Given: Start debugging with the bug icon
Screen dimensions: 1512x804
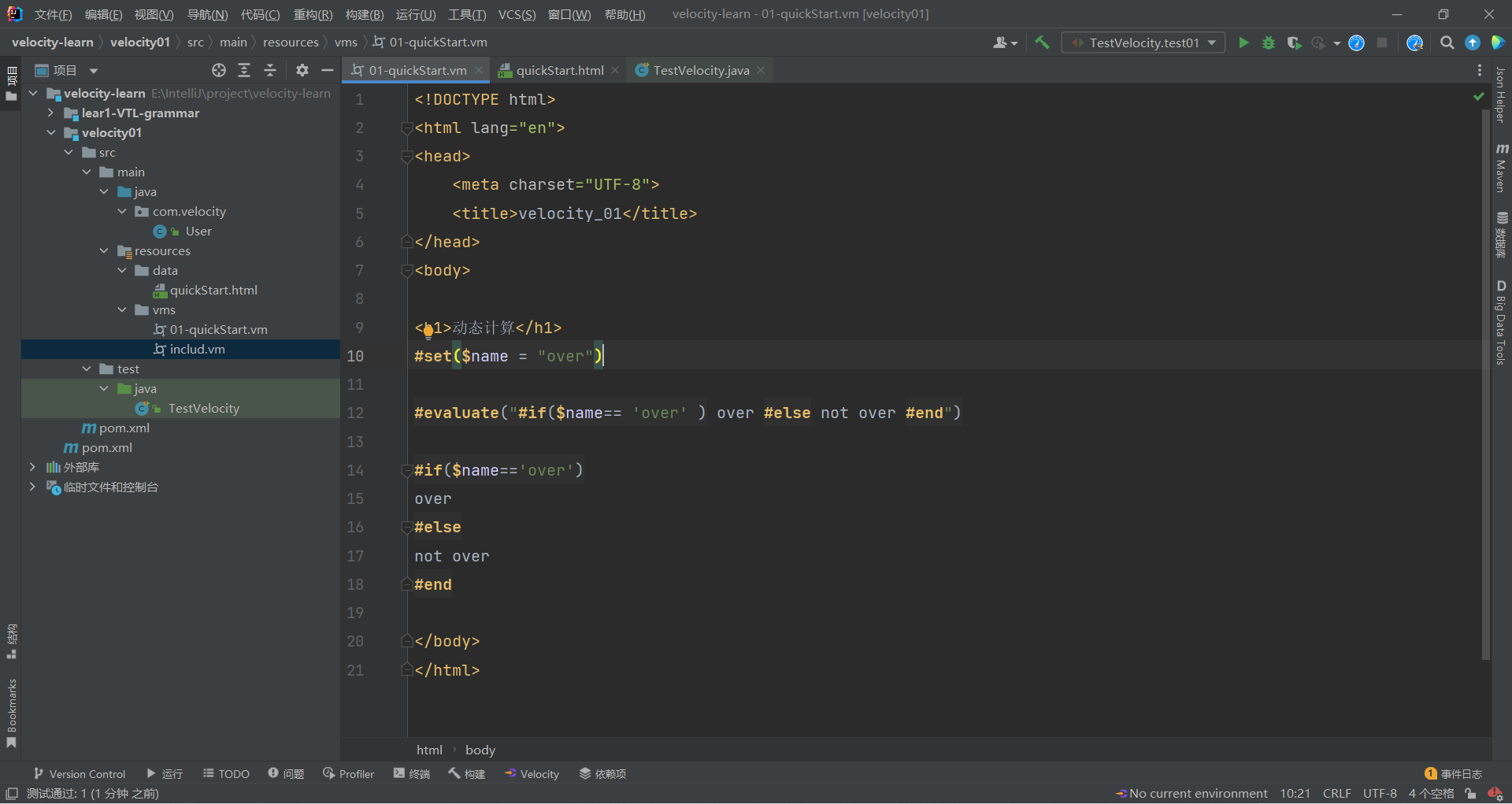Looking at the screenshot, I should click(1269, 43).
